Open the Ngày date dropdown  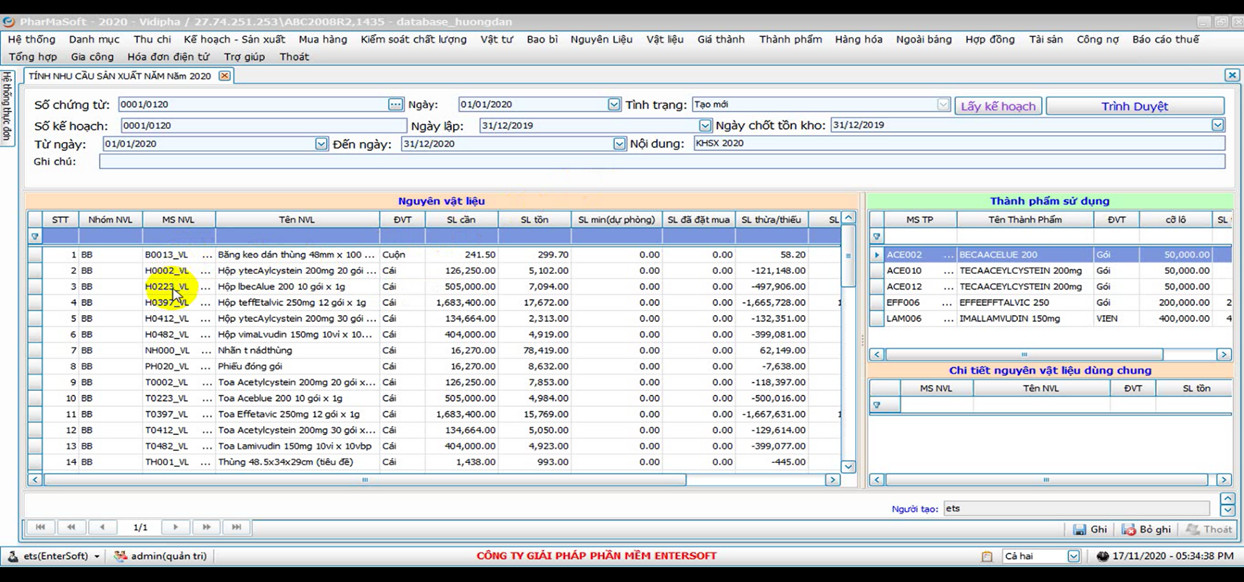[x=614, y=105]
